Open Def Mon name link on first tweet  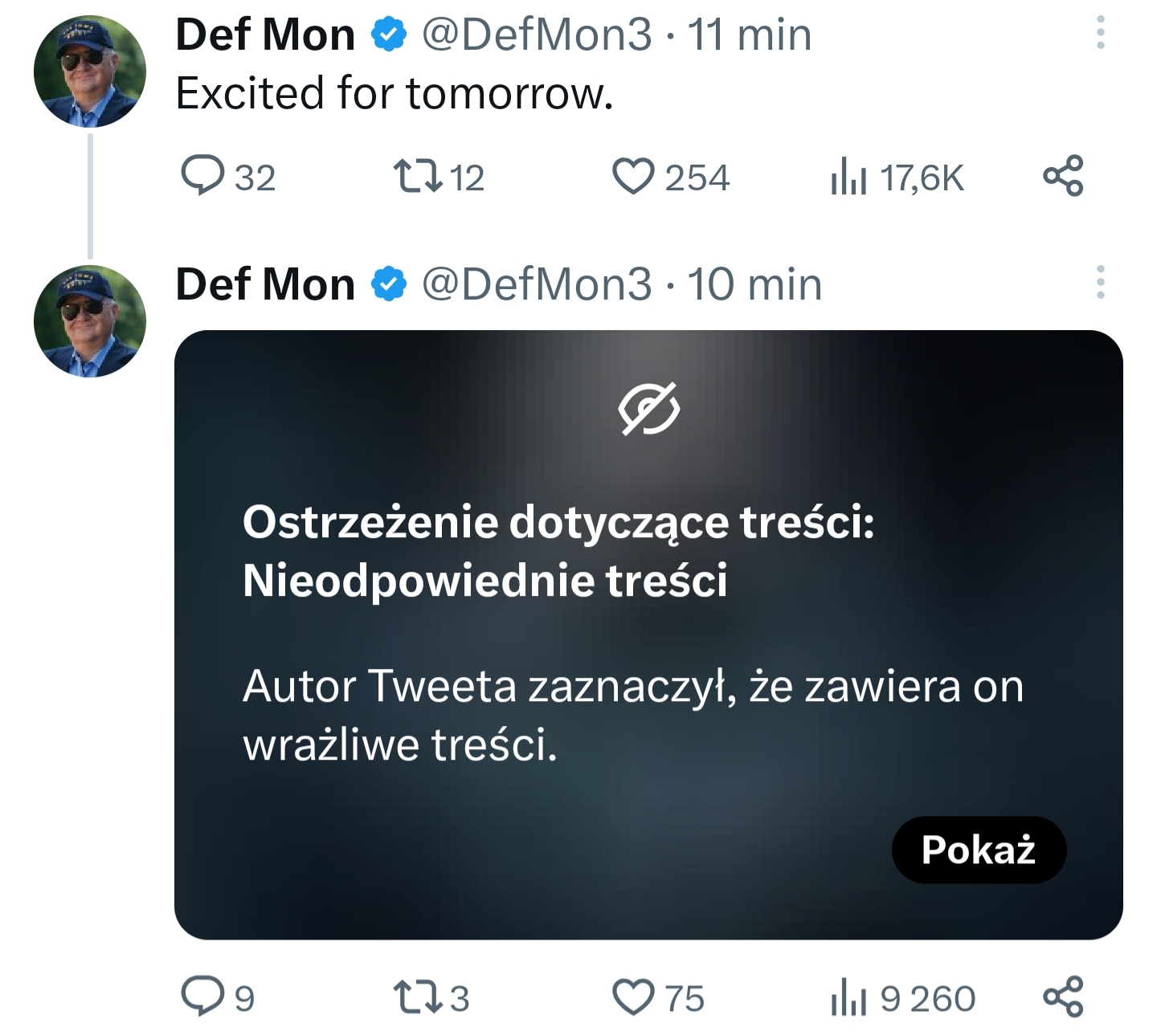pos(265,35)
